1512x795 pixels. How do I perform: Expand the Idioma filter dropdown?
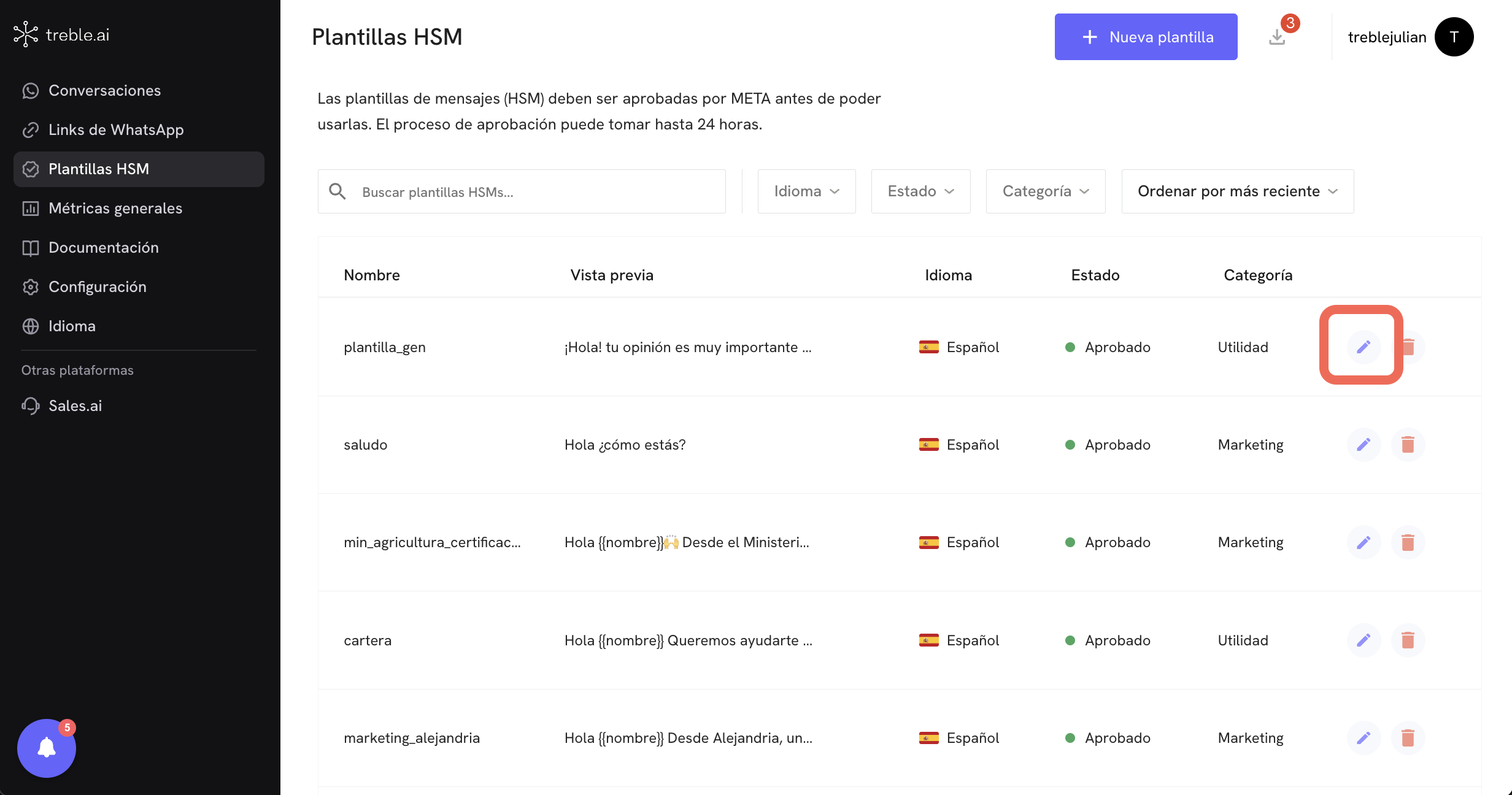[x=806, y=191]
